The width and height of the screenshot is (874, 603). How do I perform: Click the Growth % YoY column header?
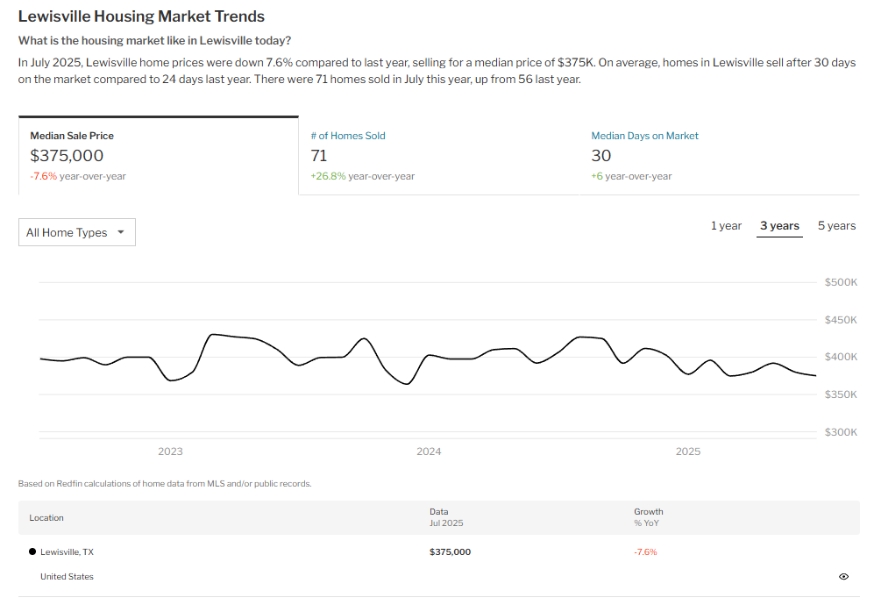648,517
